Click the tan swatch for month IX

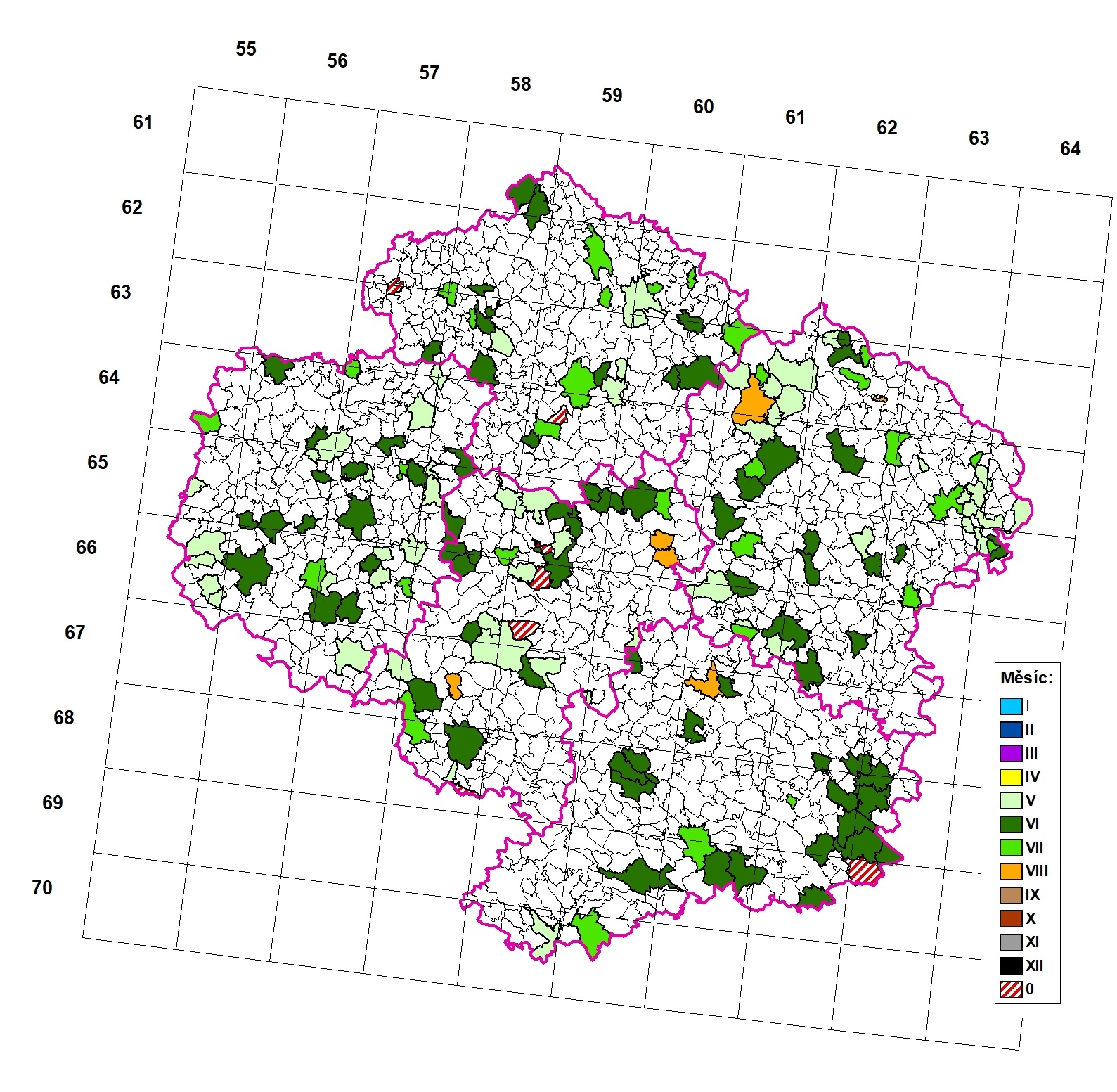1010,894
